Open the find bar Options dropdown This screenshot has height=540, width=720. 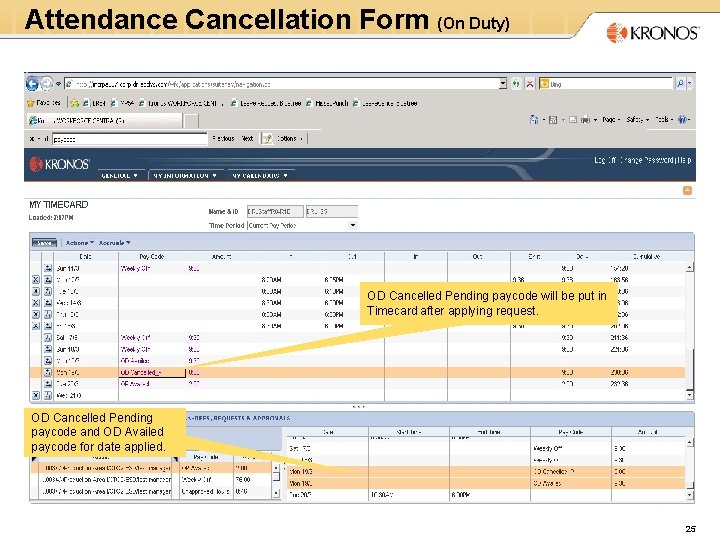pyautogui.click(x=290, y=139)
